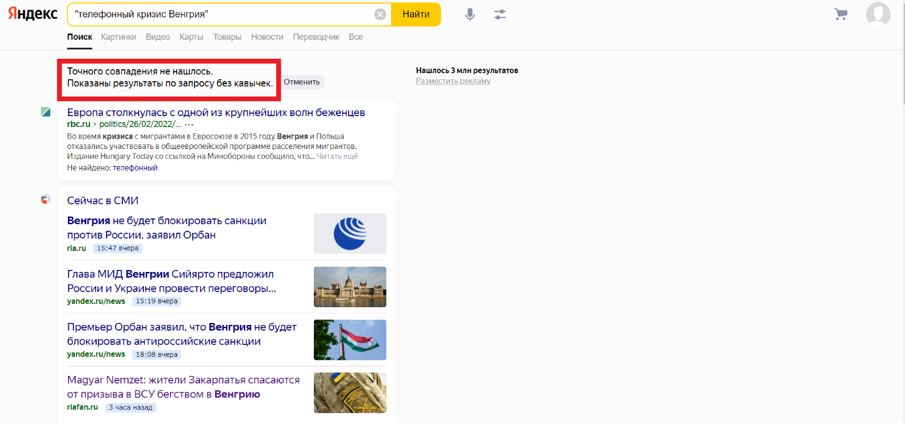
Task: Switch to the Новости tab
Action: [x=267, y=37]
